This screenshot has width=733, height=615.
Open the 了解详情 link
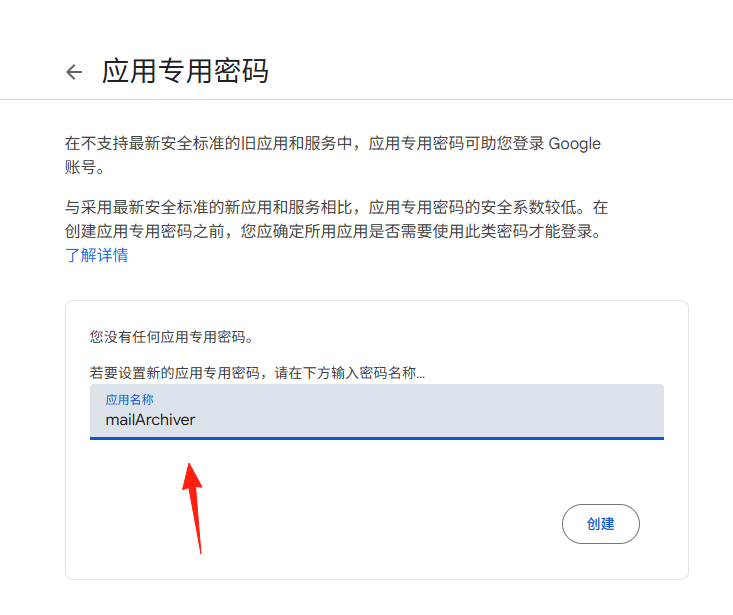(x=96, y=255)
